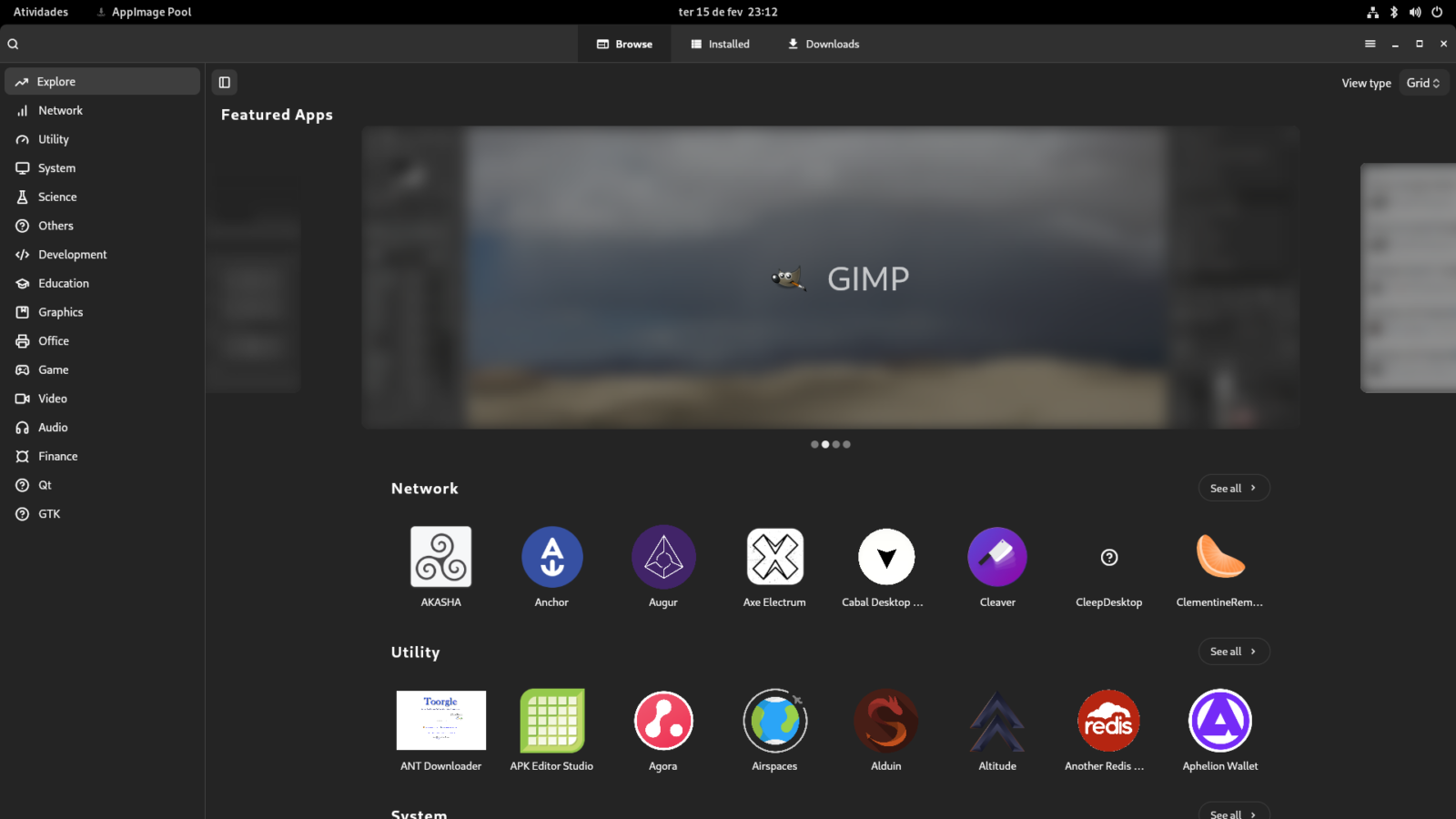Open the Augur app icon
This screenshot has height=819, width=1456.
tap(663, 556)
